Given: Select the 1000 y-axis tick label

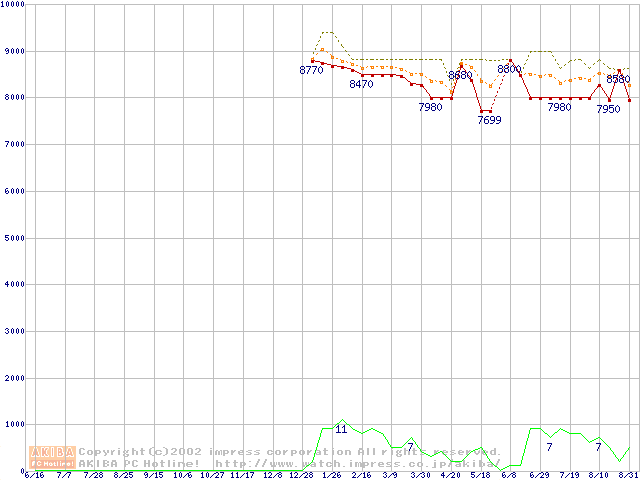Looking at the screenshot, I should tap(14, 425).
